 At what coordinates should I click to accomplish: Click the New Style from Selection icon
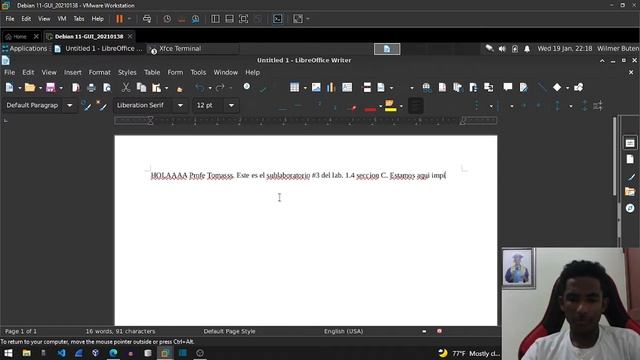tap(101, 105)
